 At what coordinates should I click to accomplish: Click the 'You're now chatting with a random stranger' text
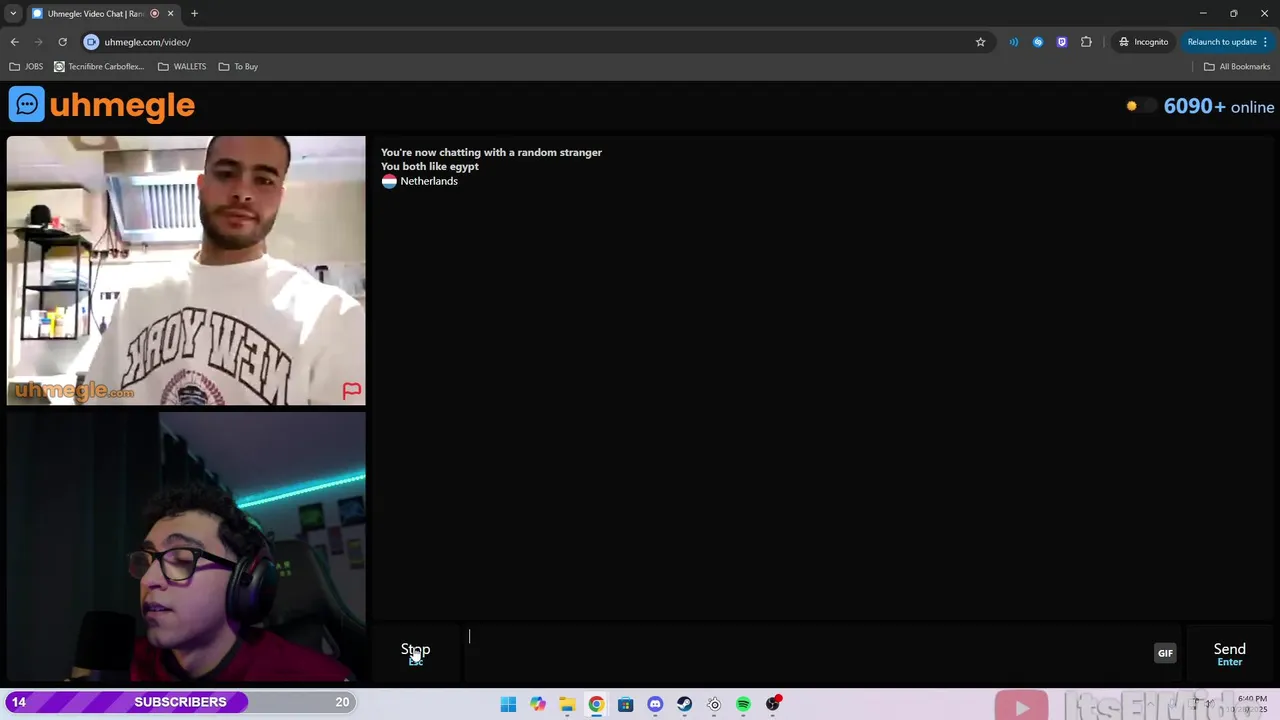[491, 152]
